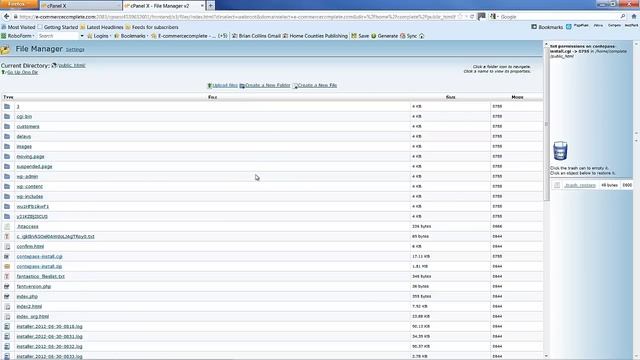This screenshot has height=360, width=640.
Task: Open the wp-content folder icon
Action: coord(7,186)
